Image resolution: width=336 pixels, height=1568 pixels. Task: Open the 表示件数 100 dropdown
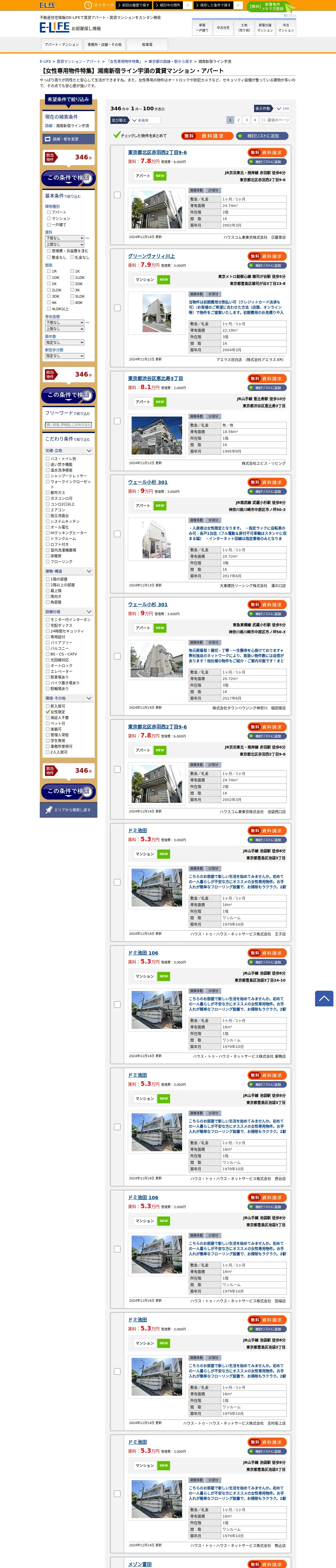coord(282,108)
